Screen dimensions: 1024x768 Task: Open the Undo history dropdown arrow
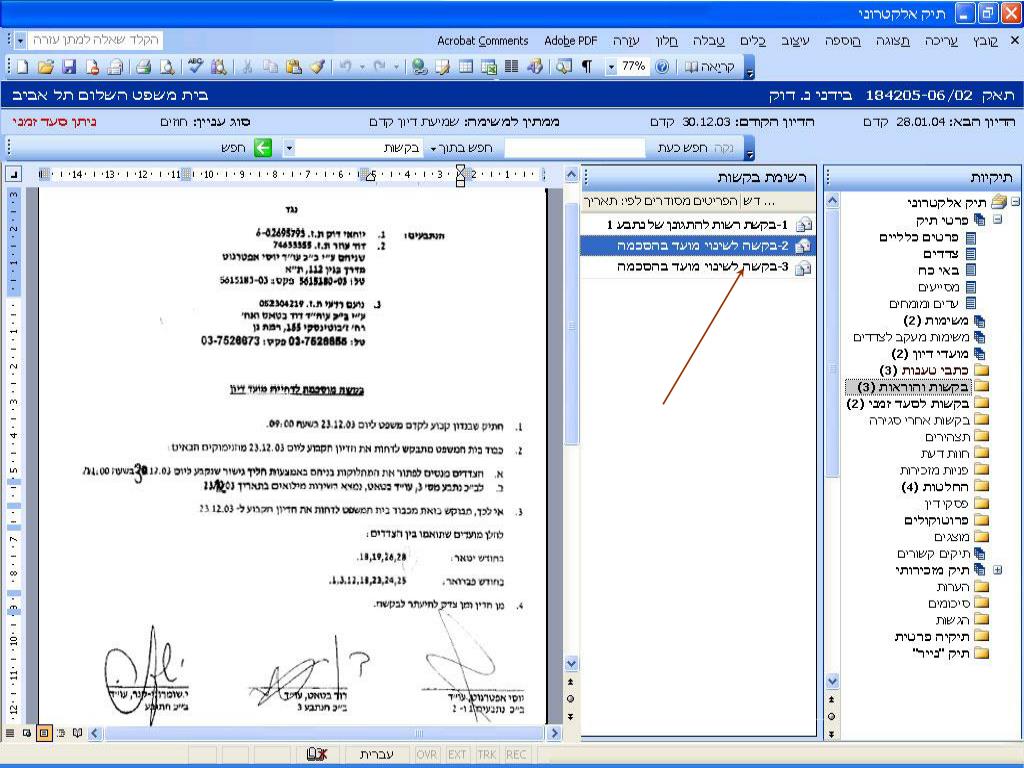[x=362, y=67]
